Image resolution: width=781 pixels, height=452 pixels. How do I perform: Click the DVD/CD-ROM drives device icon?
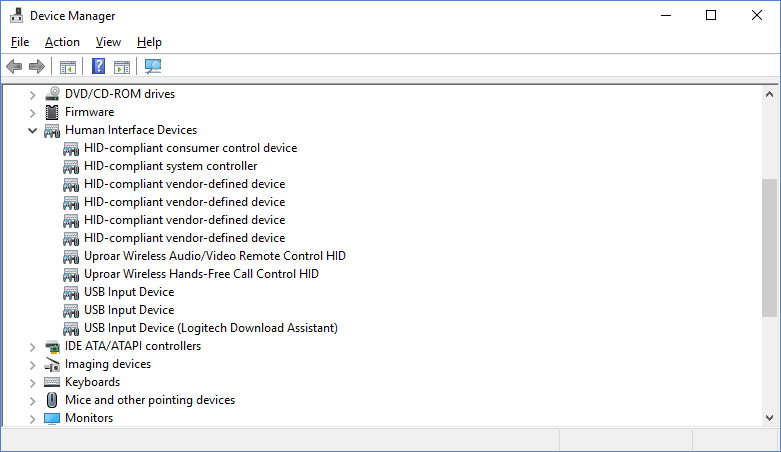[53, 94]
